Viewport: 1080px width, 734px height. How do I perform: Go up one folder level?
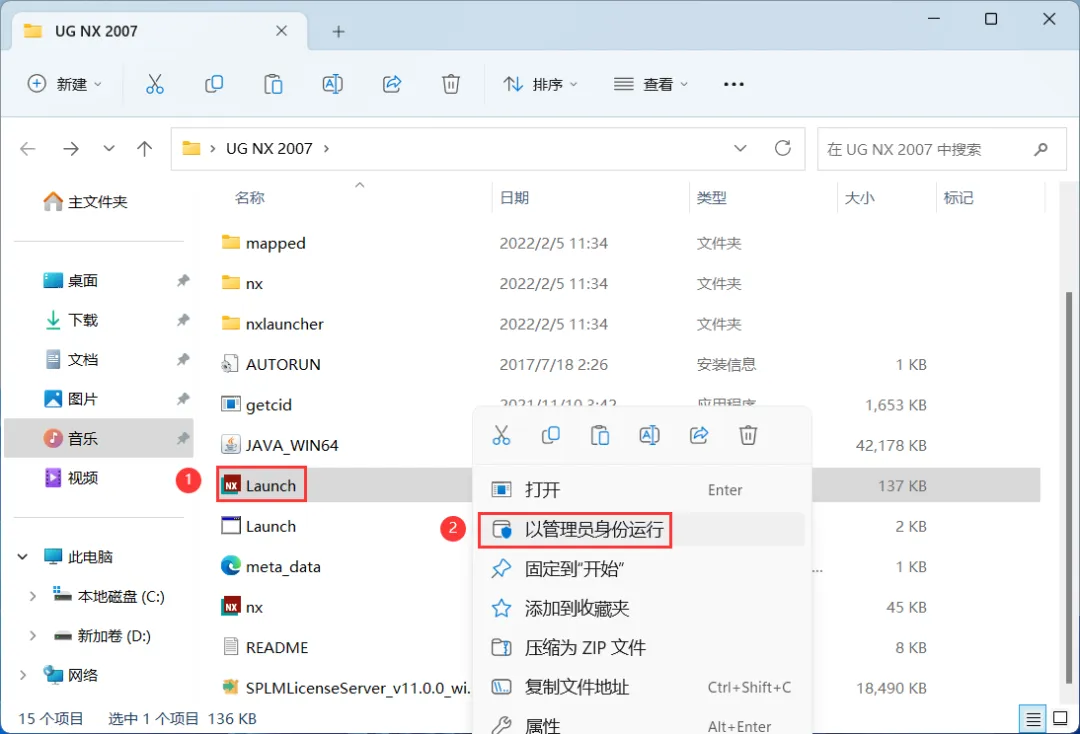[145, 149]
